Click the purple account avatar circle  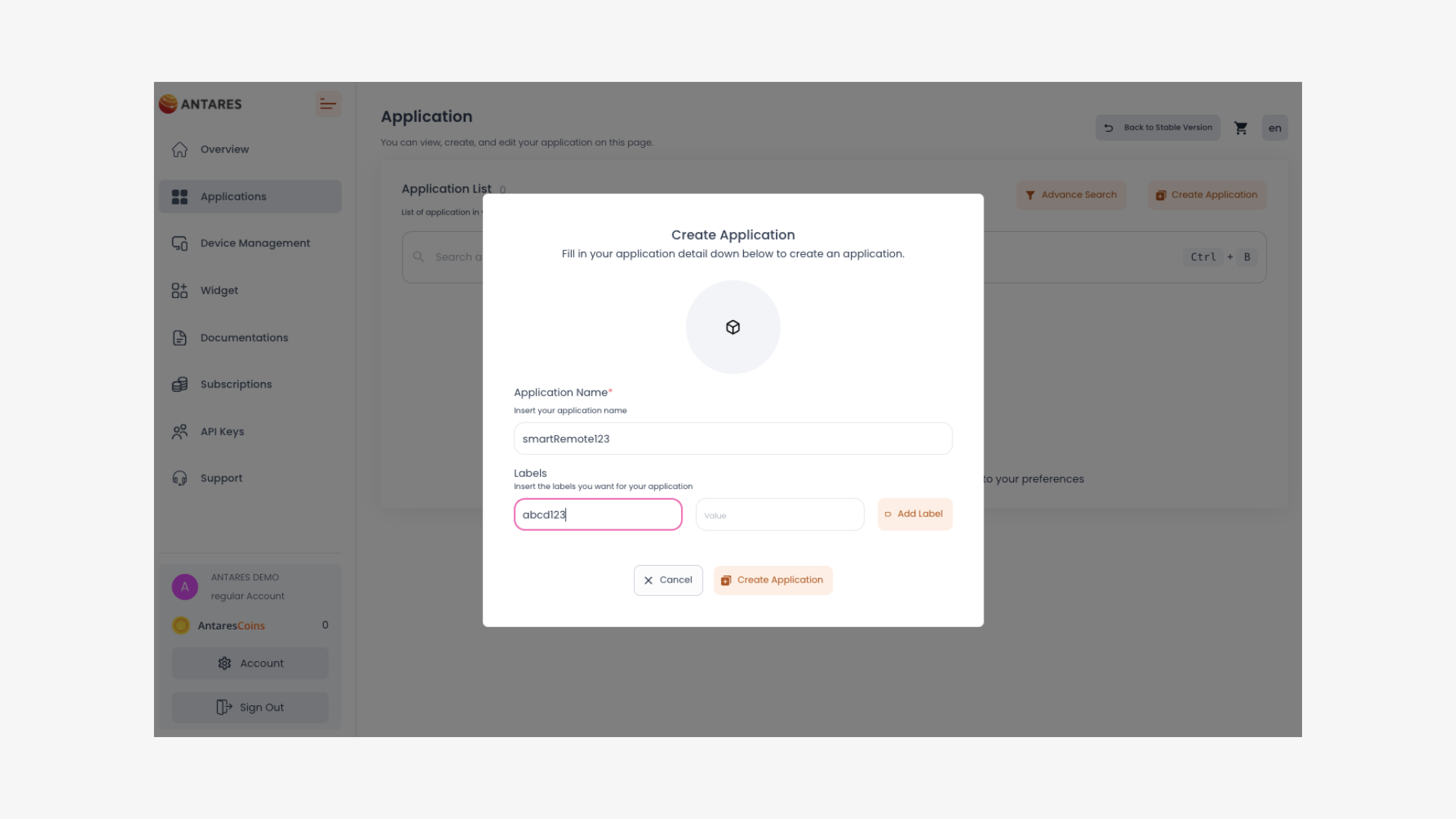point(184,587)
